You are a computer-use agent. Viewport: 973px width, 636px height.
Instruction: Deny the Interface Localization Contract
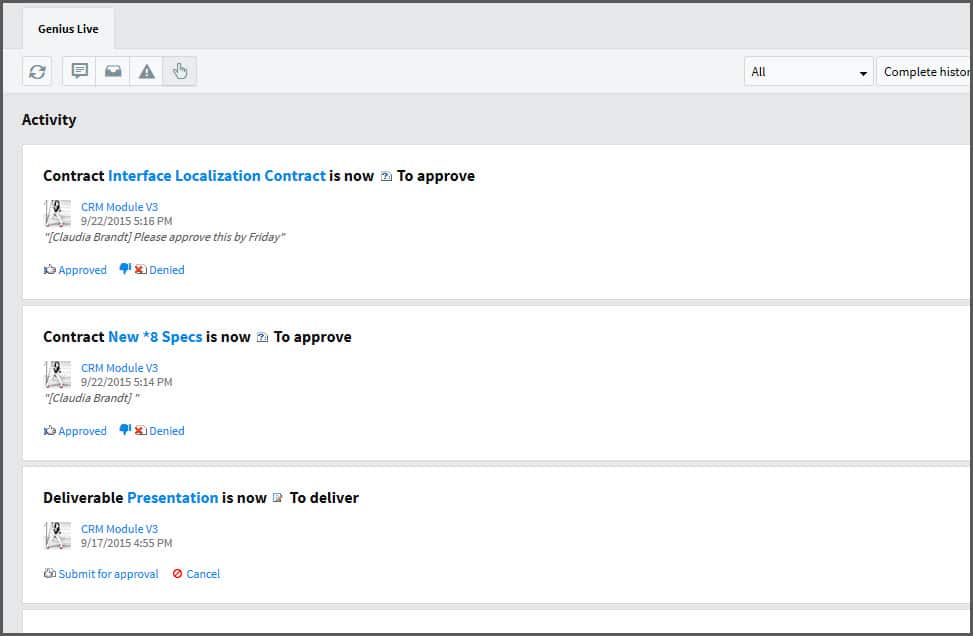click(x=153, y=270)
